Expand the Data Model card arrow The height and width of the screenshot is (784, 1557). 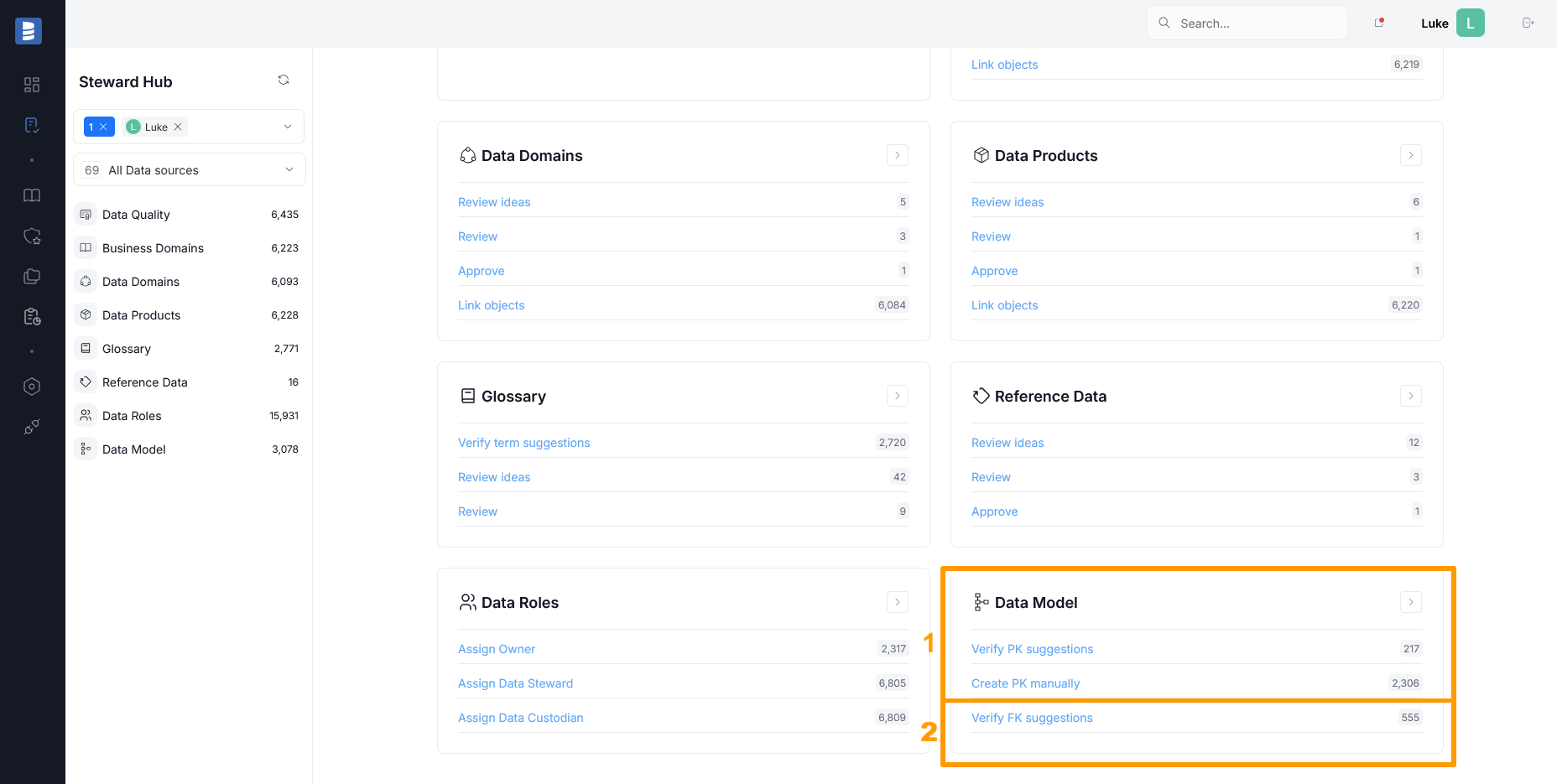point(1410,603)
